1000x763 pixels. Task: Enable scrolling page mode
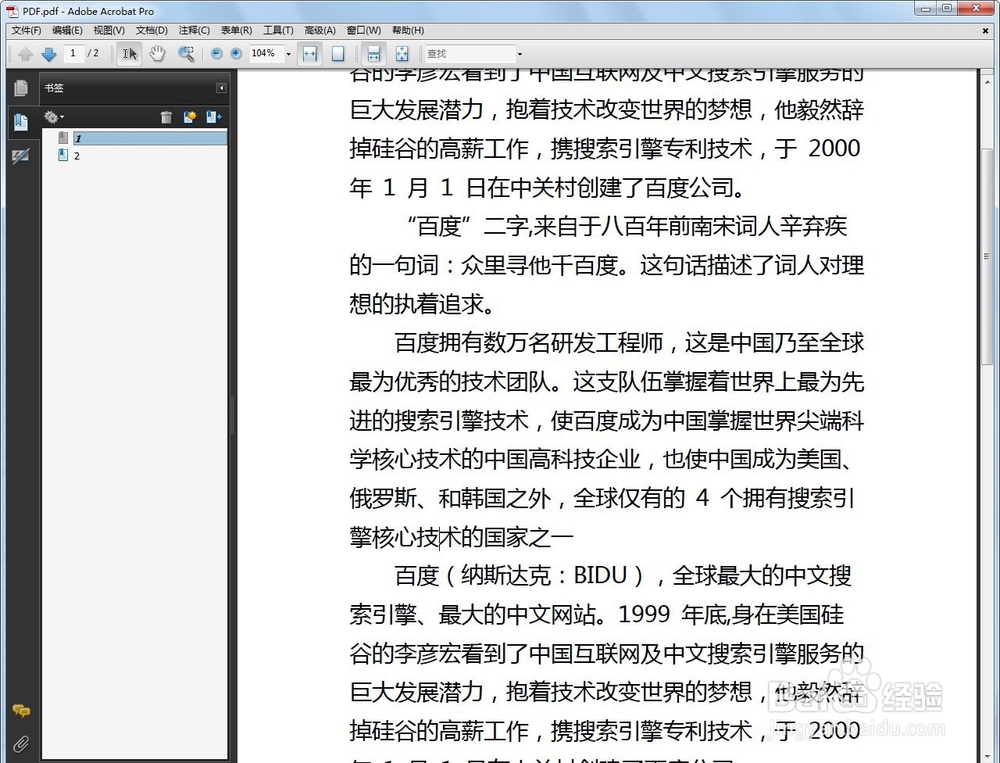[373, 54]
